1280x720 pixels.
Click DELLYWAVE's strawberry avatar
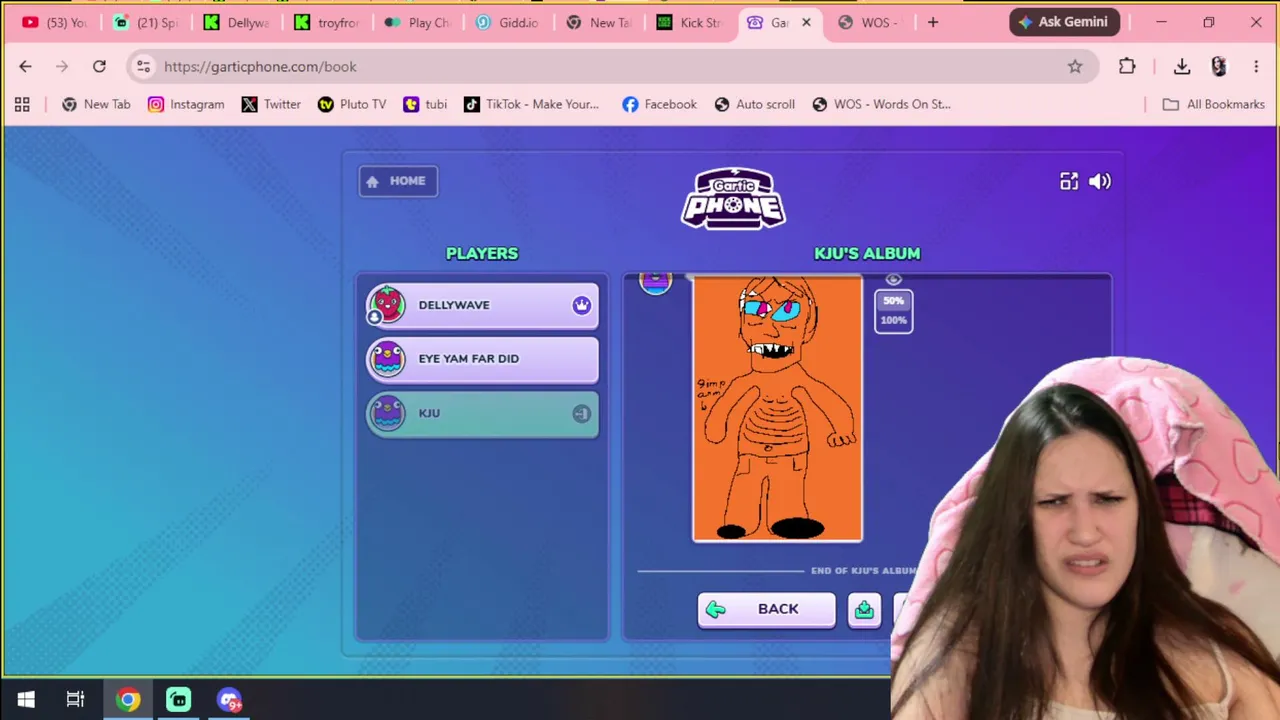(x=387, y=305)
